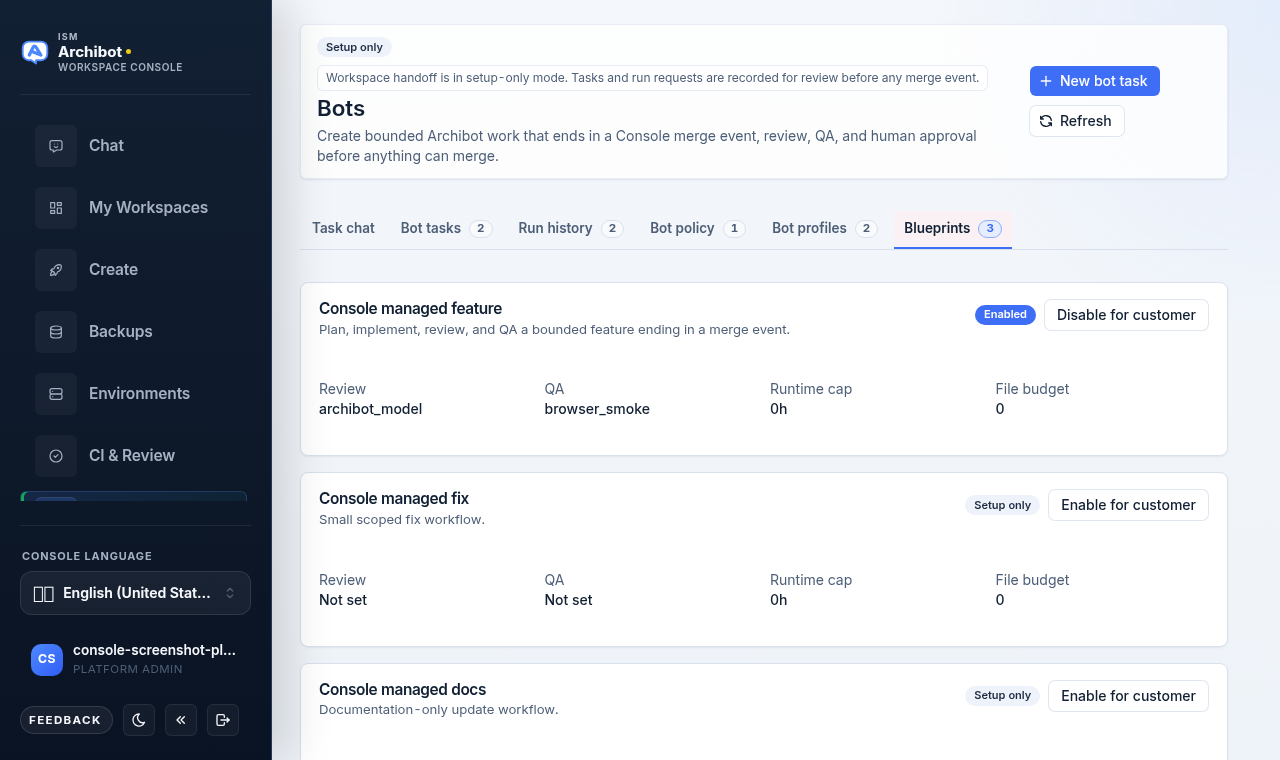Select the Blueprints tab
The image size is (1280, 760).
(x=953, y=228)
